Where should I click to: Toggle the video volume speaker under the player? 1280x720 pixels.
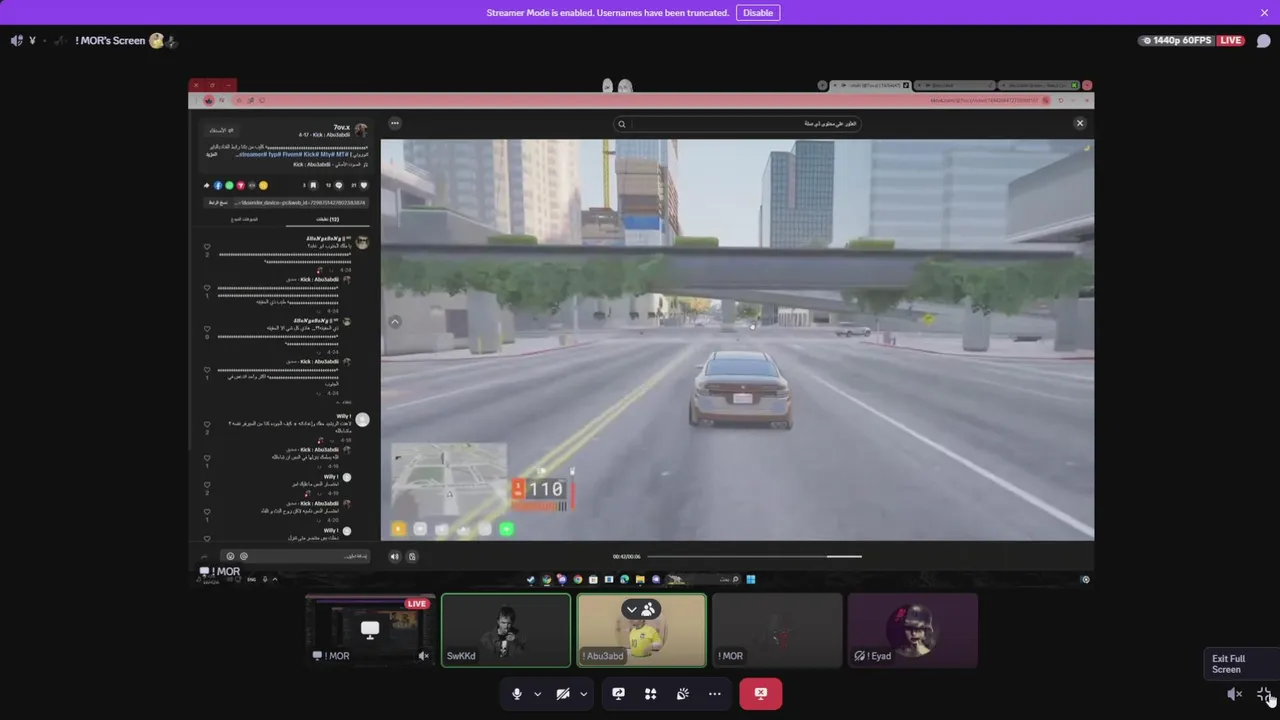pyautogui.click(x=394, y=557)
